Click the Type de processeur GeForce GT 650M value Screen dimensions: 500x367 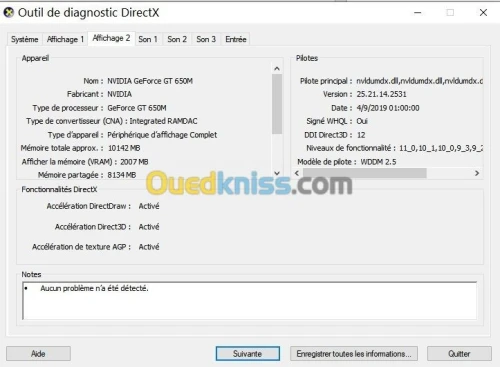(137, 108)
